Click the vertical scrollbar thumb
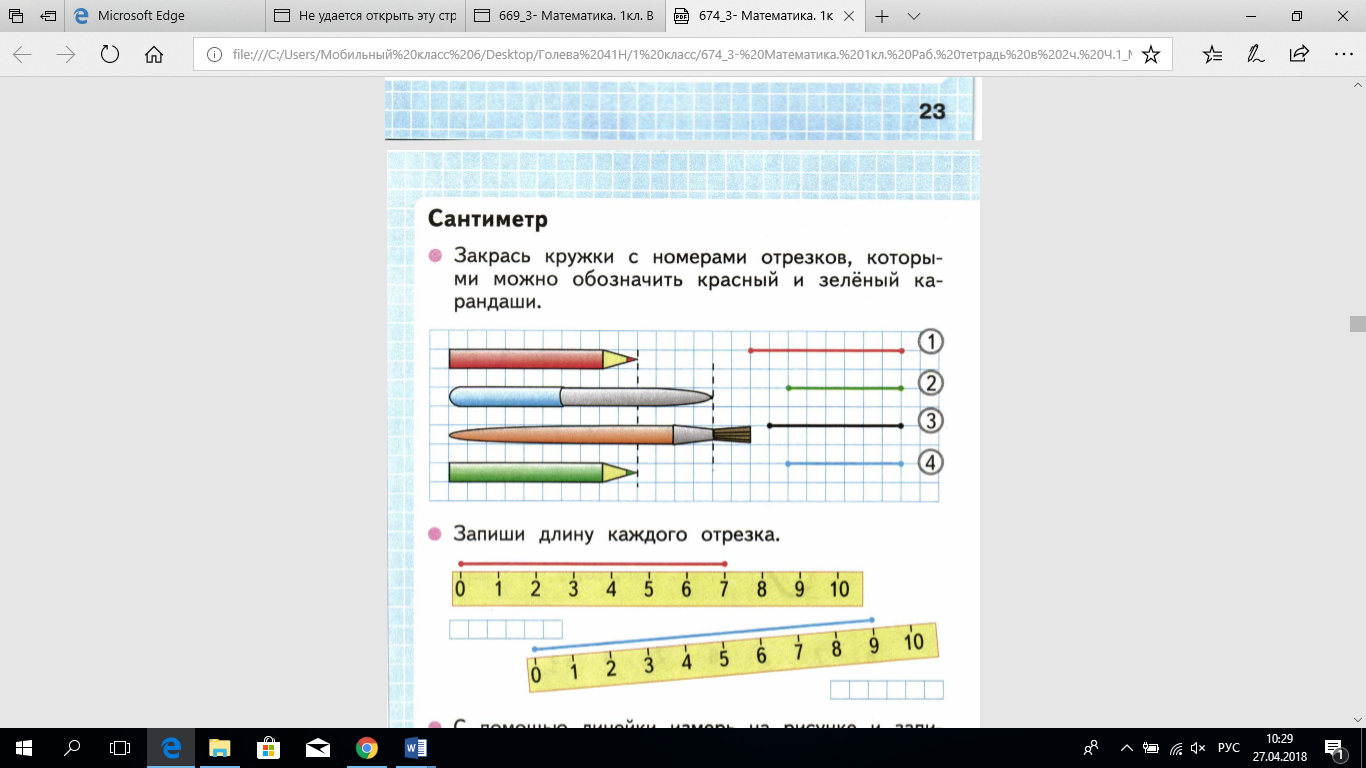Image resolution: width=1366 pixels, height=768 pixels. (x=1357, y=323)
